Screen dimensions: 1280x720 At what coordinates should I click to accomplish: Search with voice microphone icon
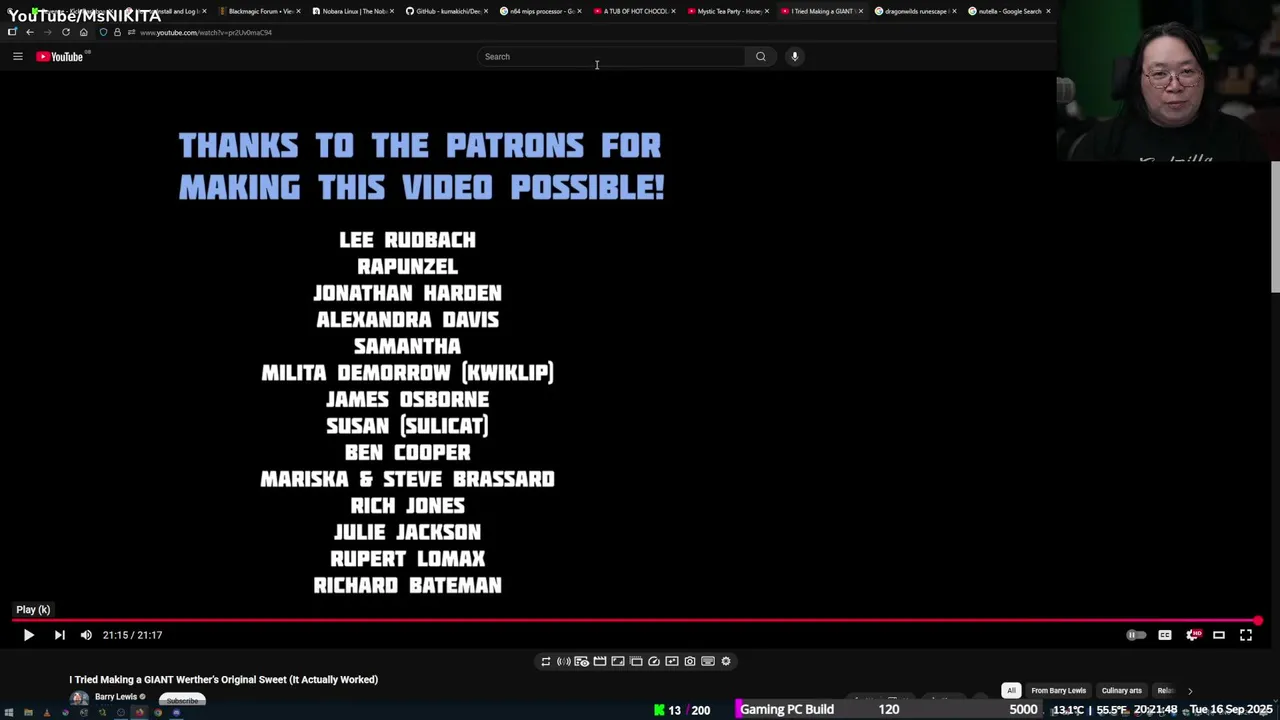(795, 56)
